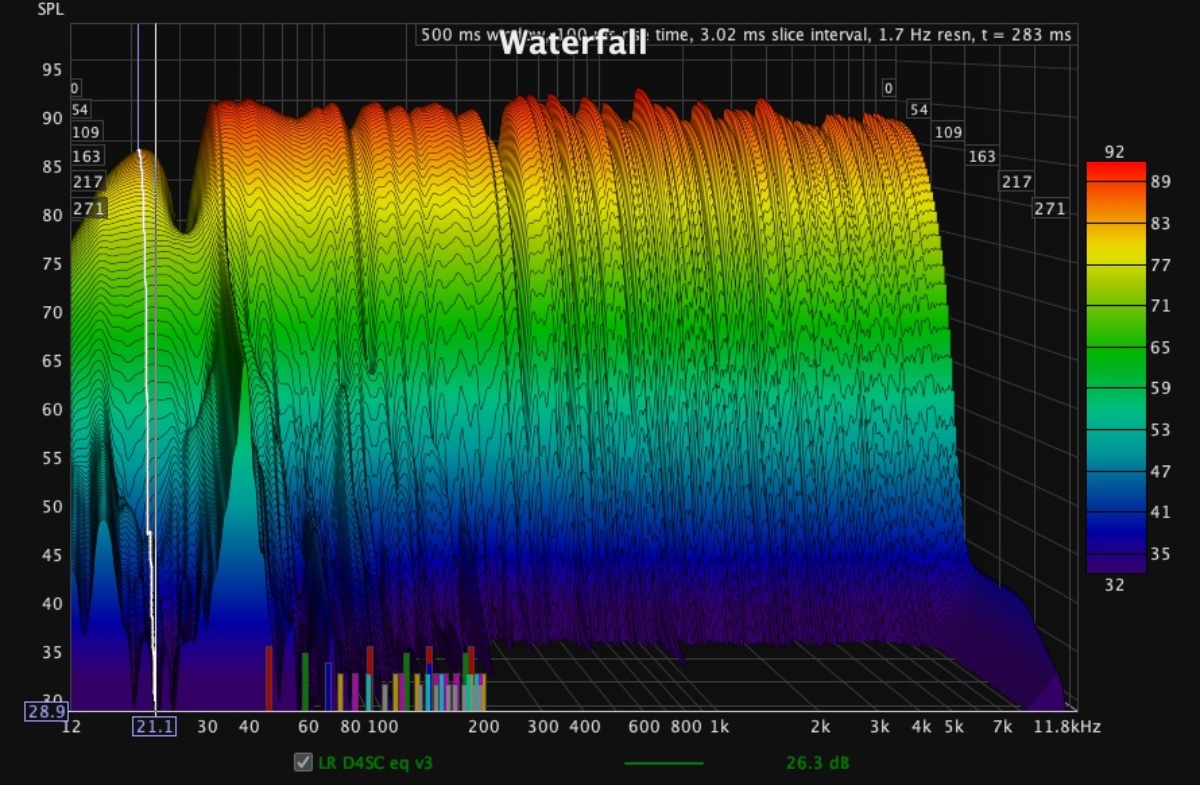Click the 0 time slice label on left
The width and height of the screenshot is (1200, 785).
[x=75, y=88]
